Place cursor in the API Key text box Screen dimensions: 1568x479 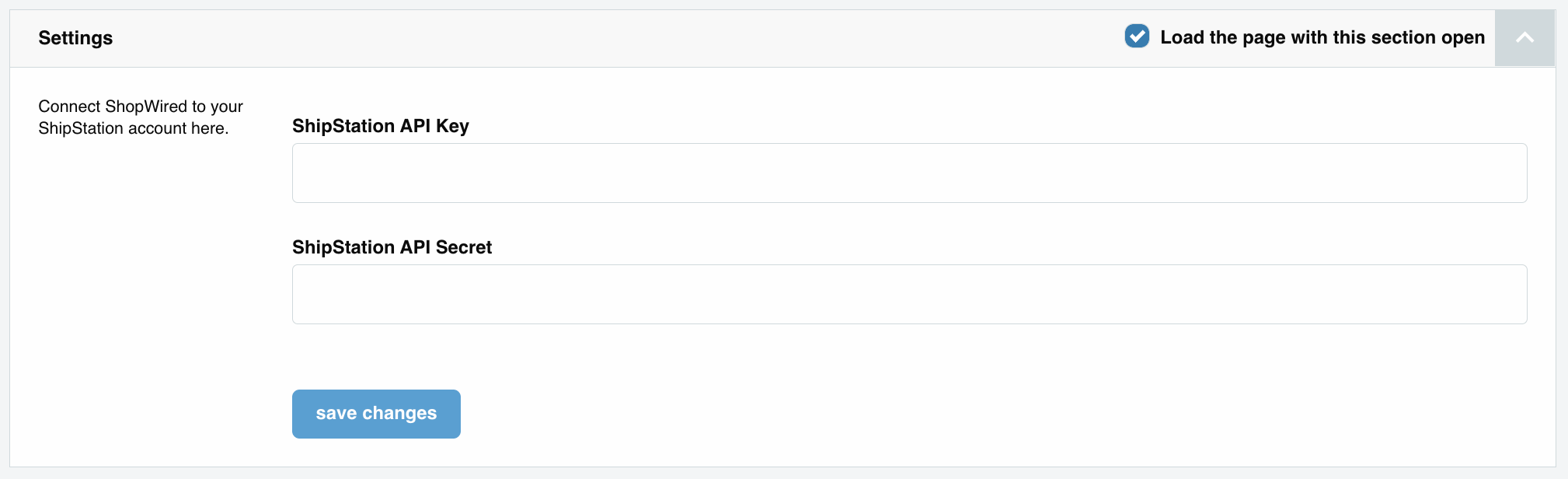(x=909, y=173)
